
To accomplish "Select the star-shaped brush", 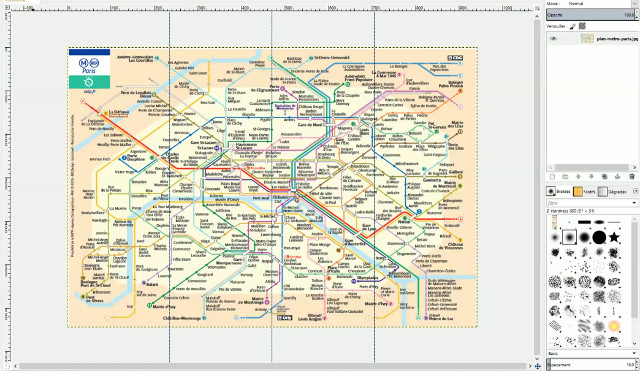I will click(x=614, y=237).
